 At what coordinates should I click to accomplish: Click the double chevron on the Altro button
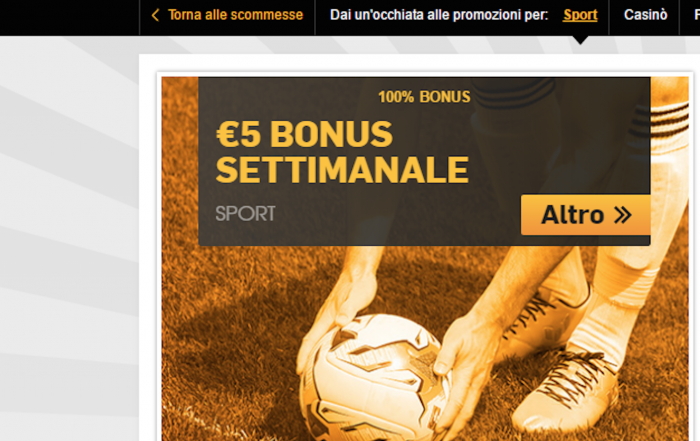pos(623,215)
